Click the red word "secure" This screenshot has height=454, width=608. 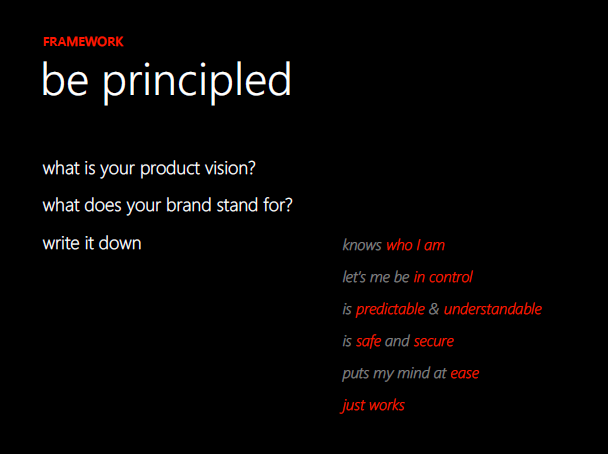(x=433, y=341)
